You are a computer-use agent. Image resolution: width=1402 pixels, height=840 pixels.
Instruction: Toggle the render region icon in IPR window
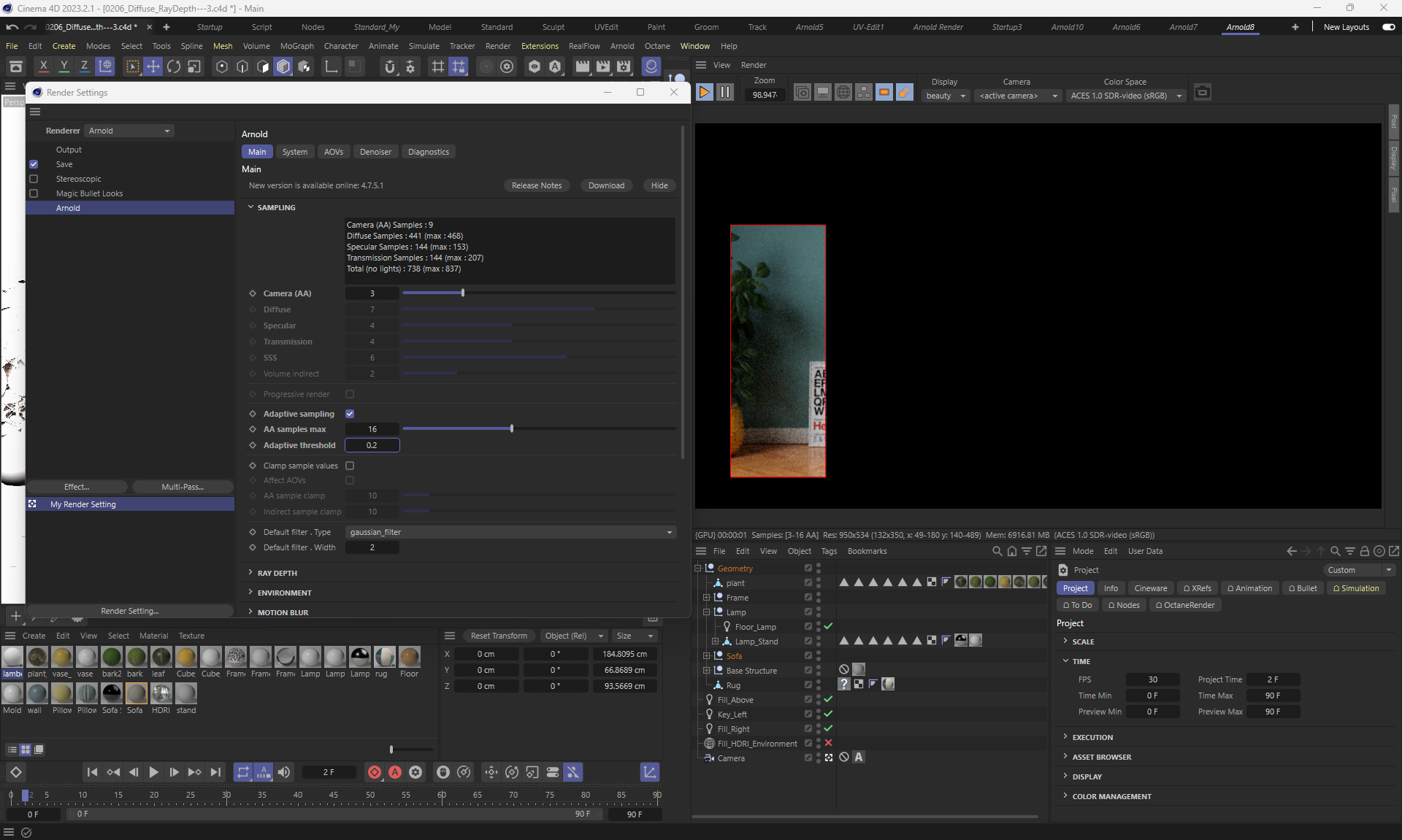pyautogui.click(x=884, y=92)
